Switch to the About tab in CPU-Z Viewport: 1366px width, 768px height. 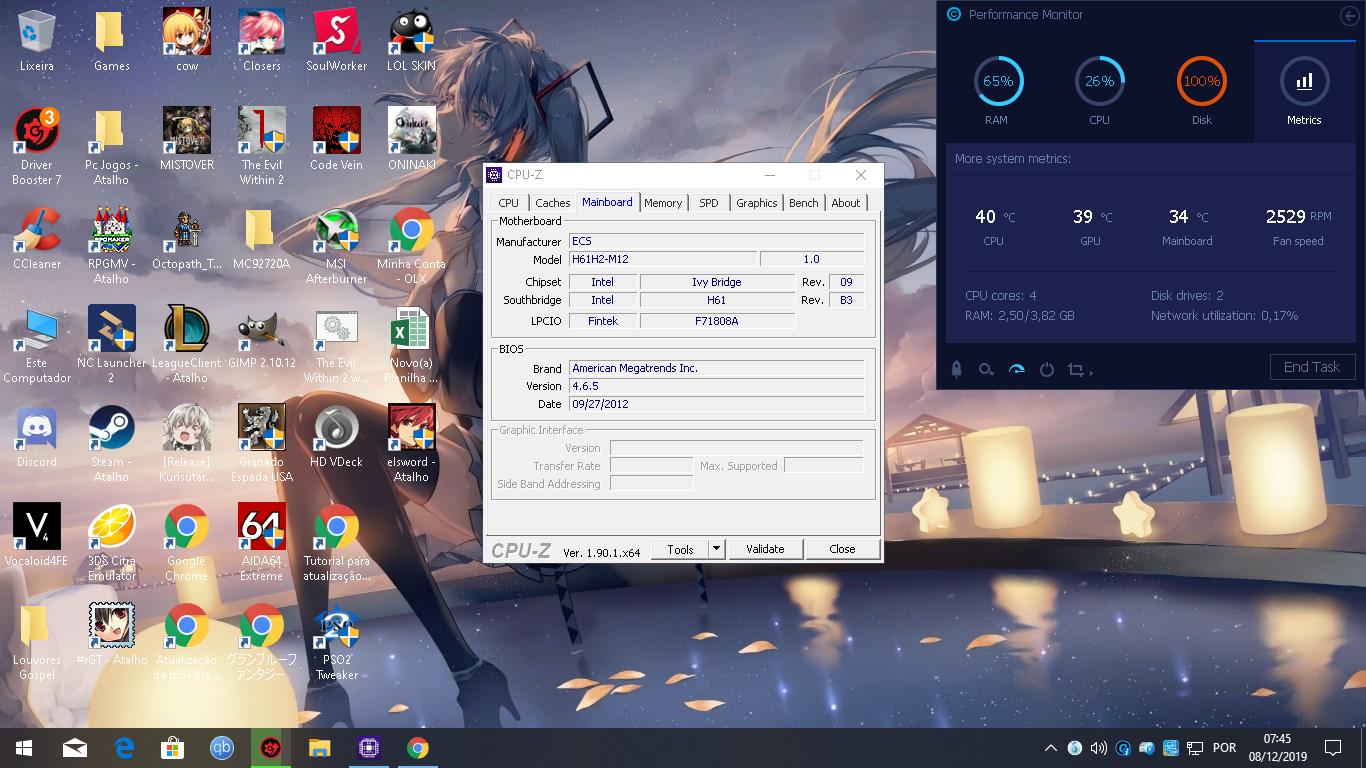846,203
